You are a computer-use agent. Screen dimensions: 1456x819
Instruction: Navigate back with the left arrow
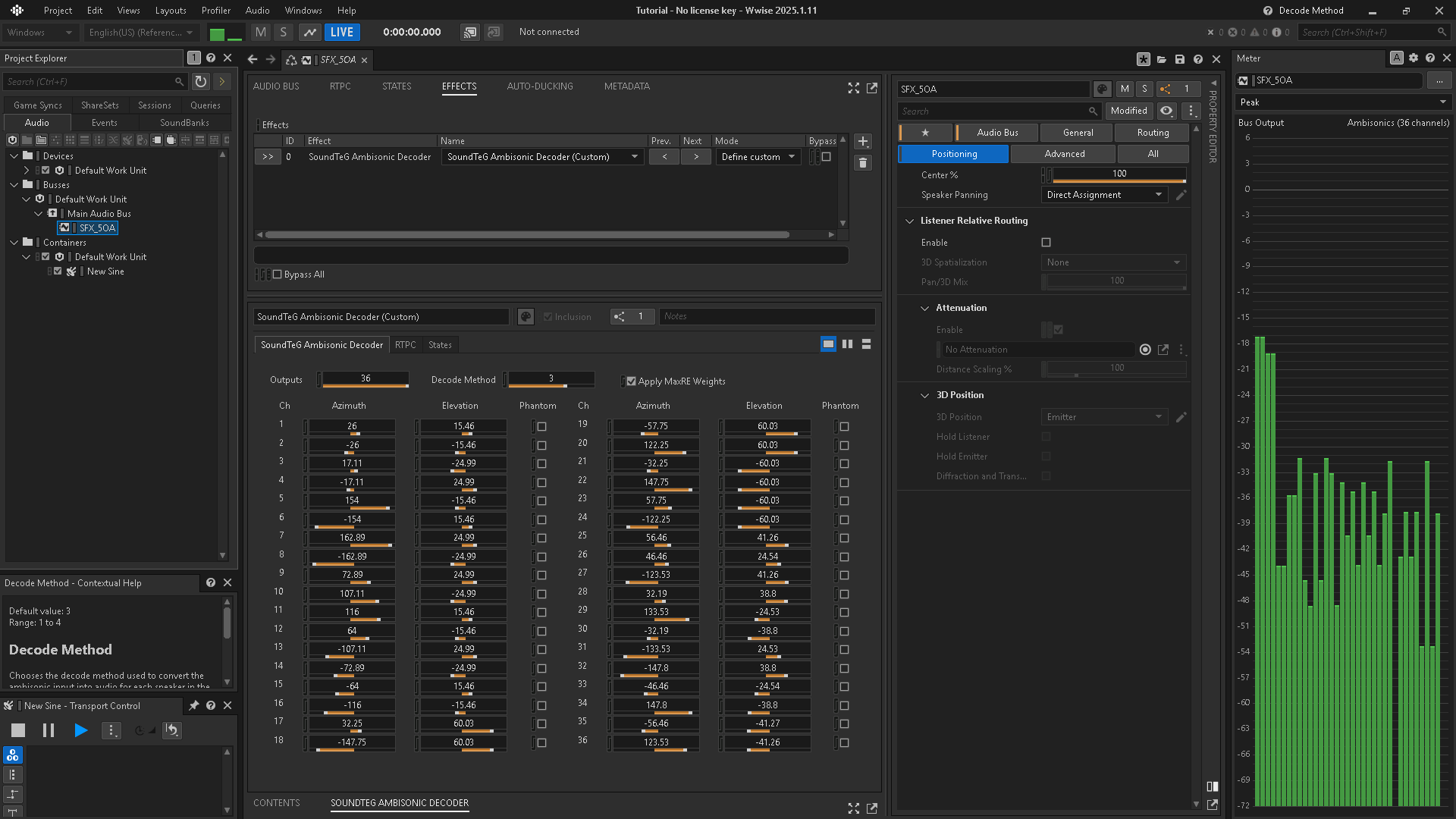(253, 59)
